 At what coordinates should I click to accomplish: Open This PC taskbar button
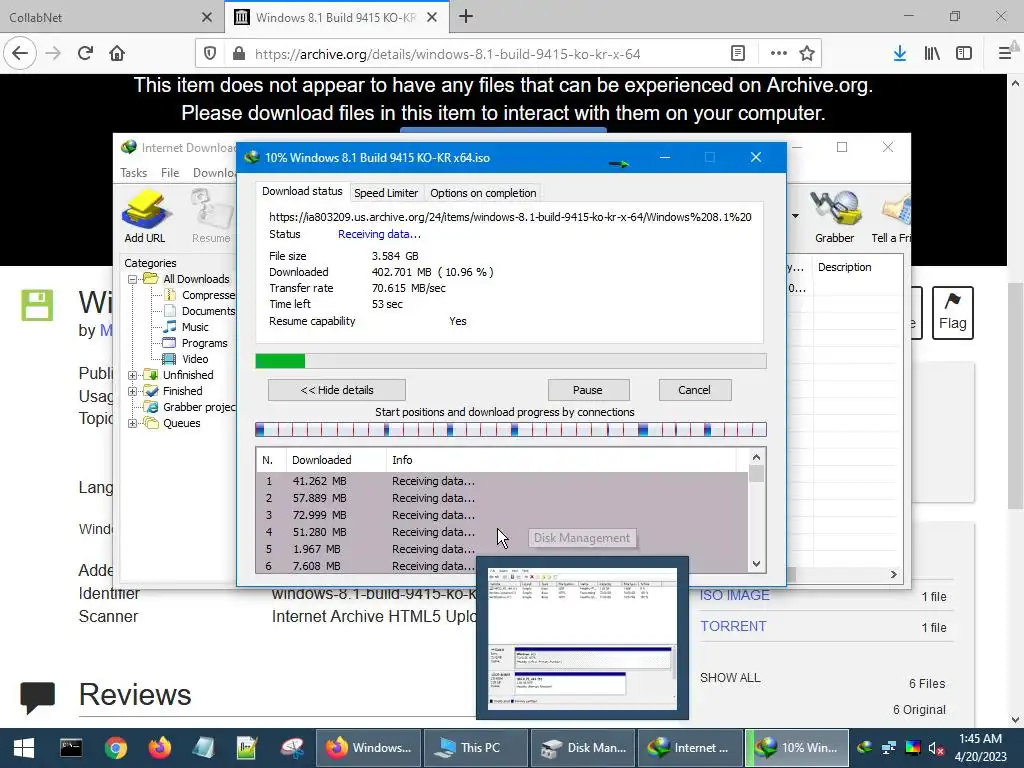(475, 748)
